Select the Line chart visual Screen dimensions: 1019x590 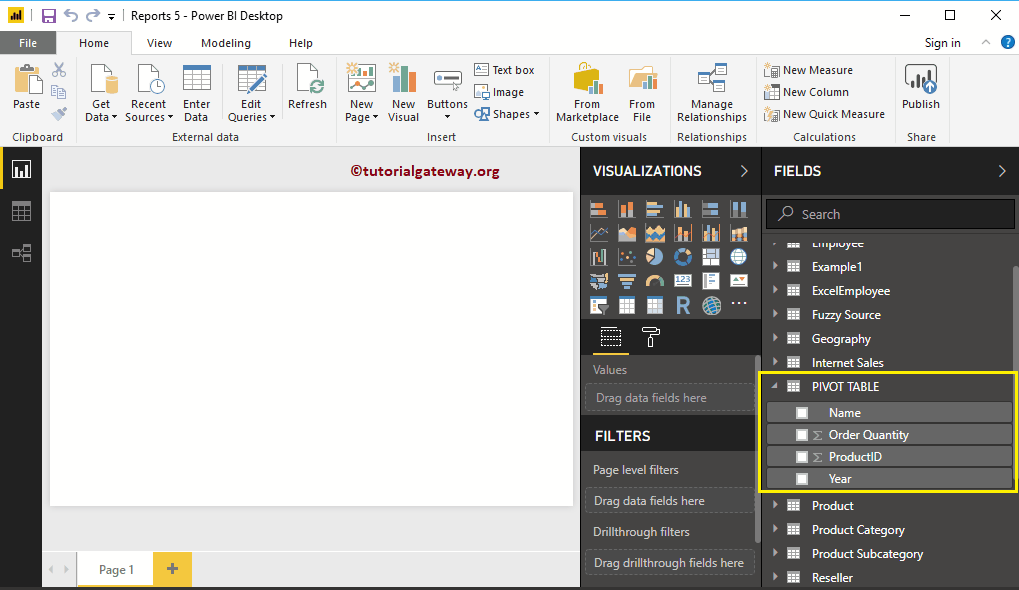[x=599, y=233]
